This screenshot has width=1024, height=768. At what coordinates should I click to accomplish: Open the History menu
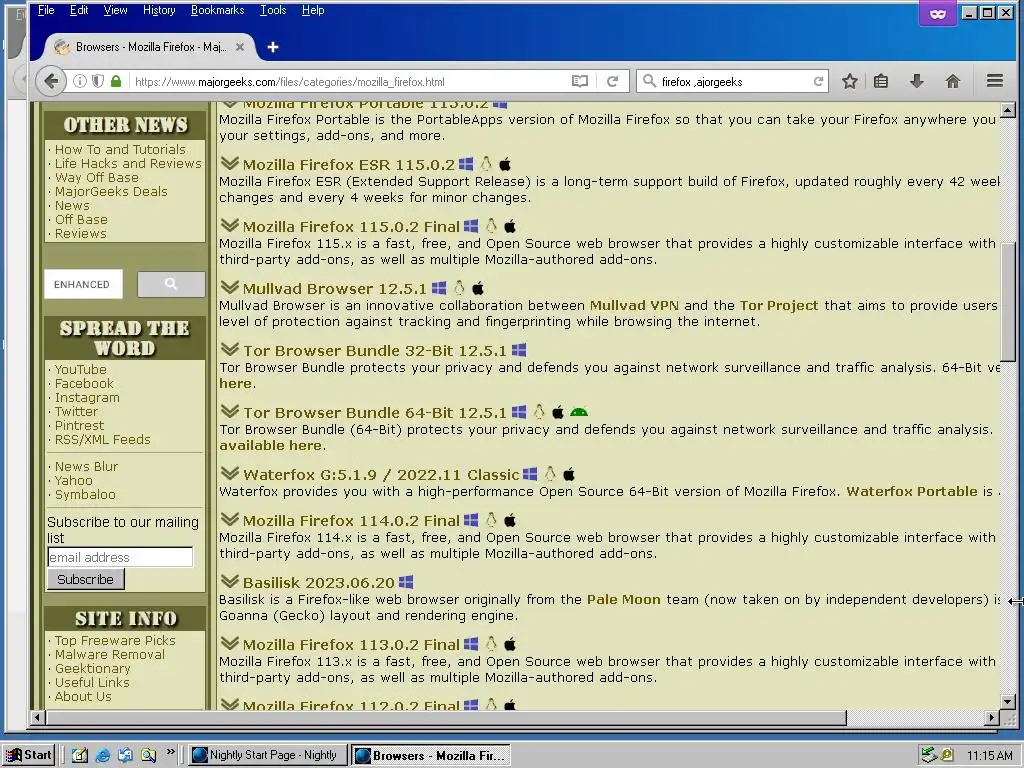(x=159, y=10)
